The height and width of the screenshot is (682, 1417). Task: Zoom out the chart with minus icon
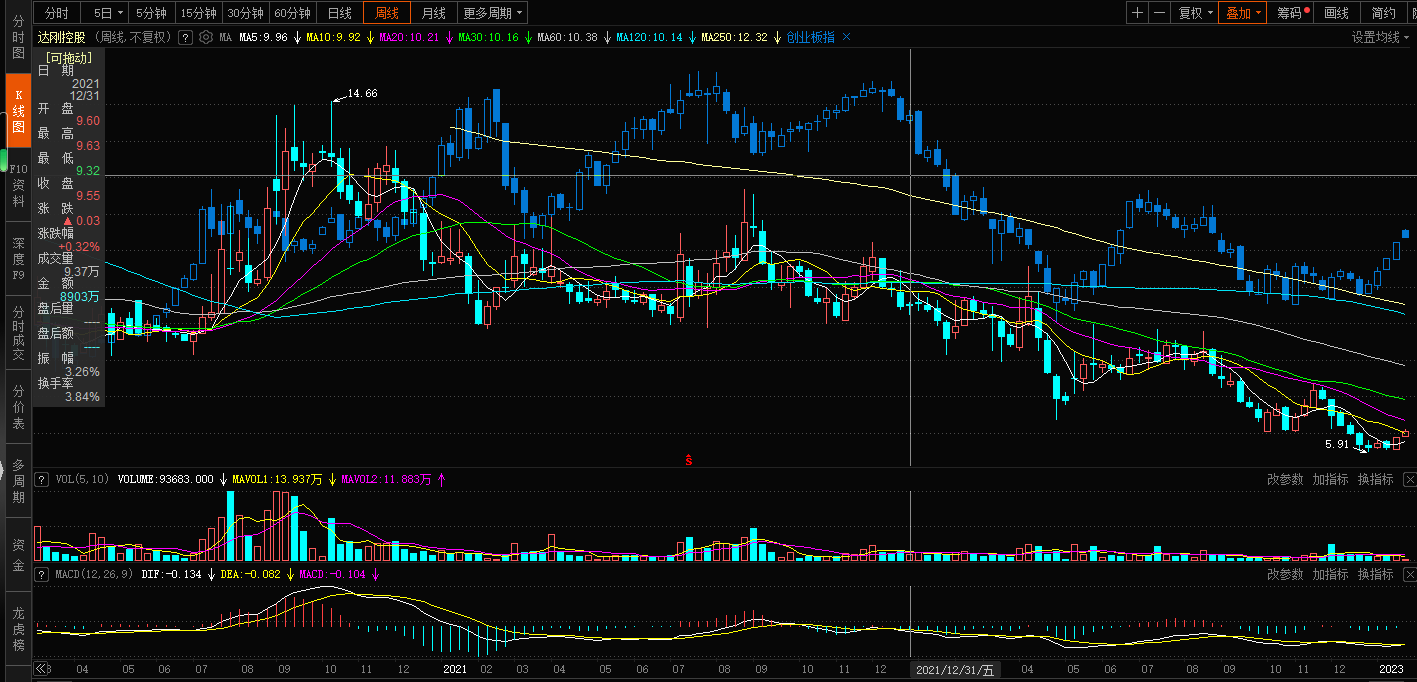pos(1159,13)
